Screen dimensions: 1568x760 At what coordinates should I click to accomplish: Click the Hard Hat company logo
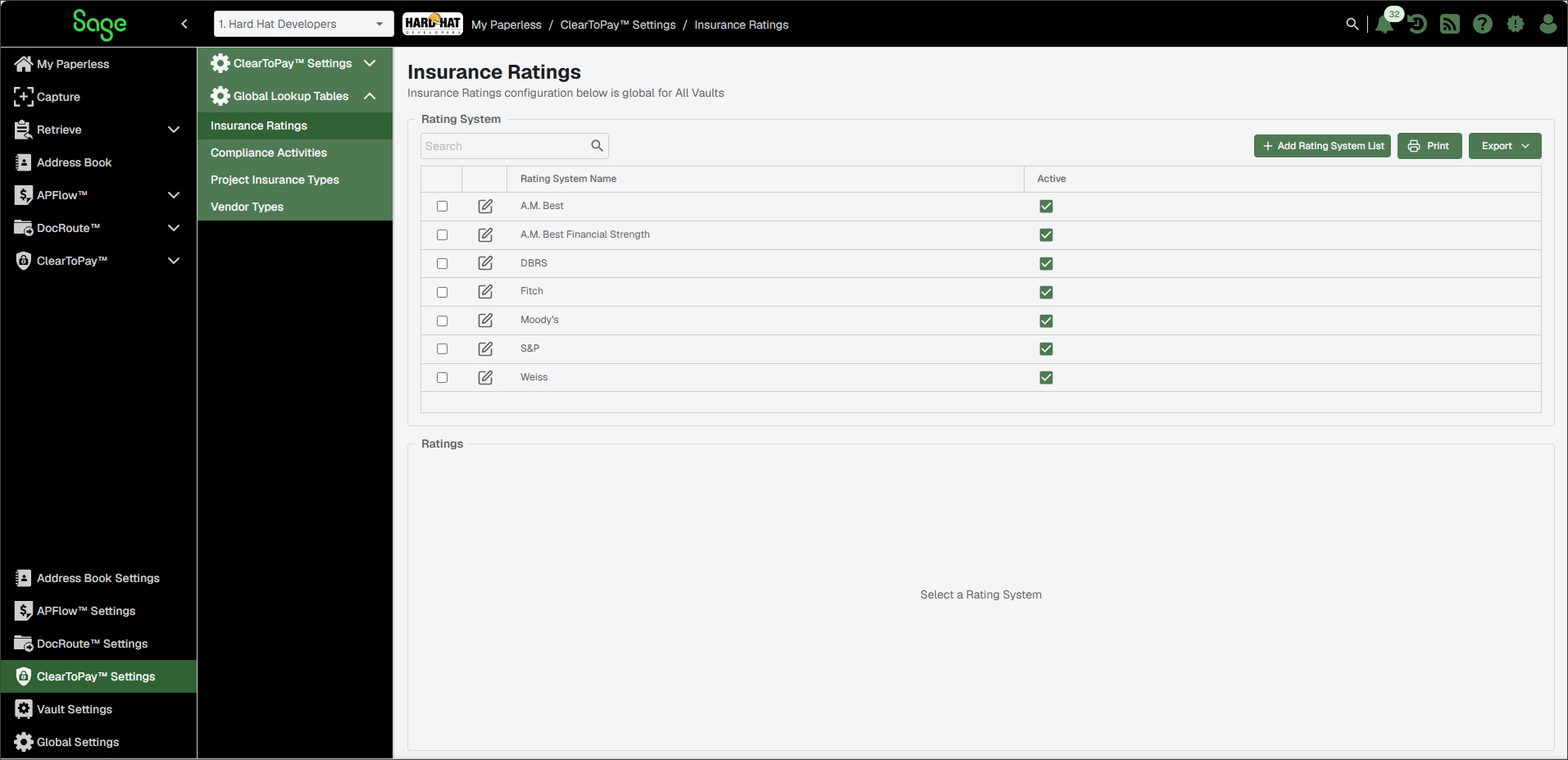click(433, 24)
